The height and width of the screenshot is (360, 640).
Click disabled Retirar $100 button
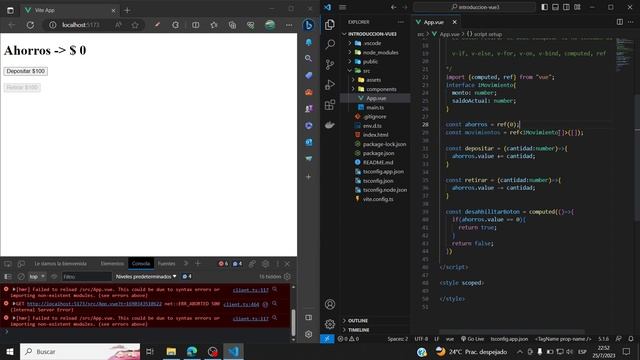(22, 87)
